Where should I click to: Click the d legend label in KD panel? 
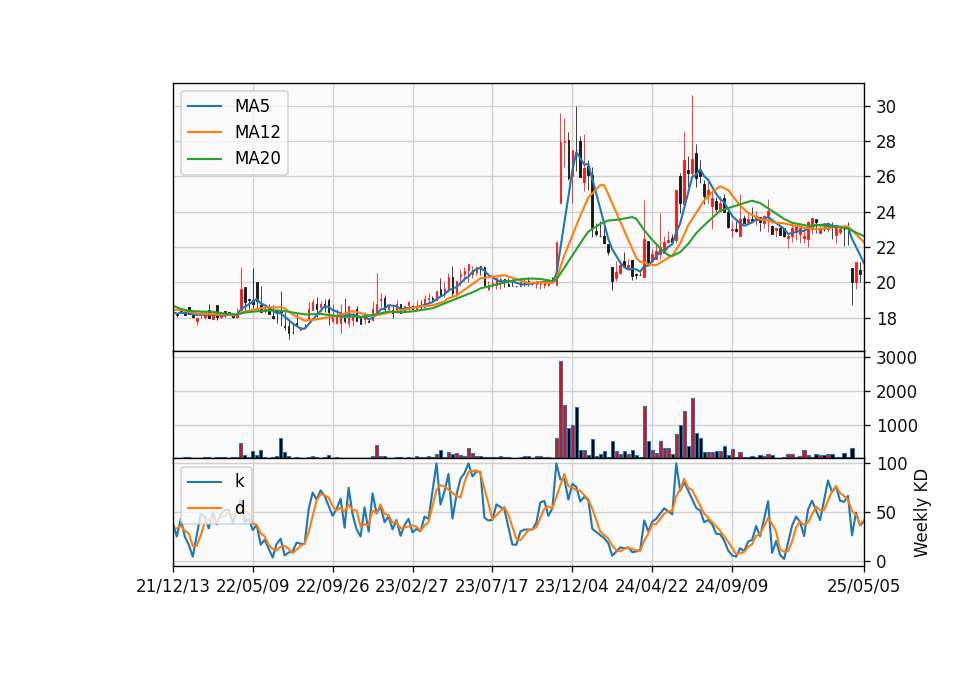[239, 508]
